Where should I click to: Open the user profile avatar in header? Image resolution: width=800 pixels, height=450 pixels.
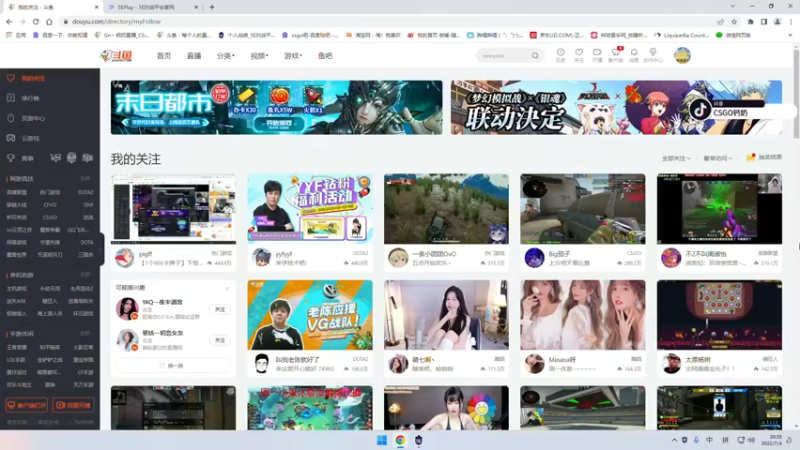[682, 56]
